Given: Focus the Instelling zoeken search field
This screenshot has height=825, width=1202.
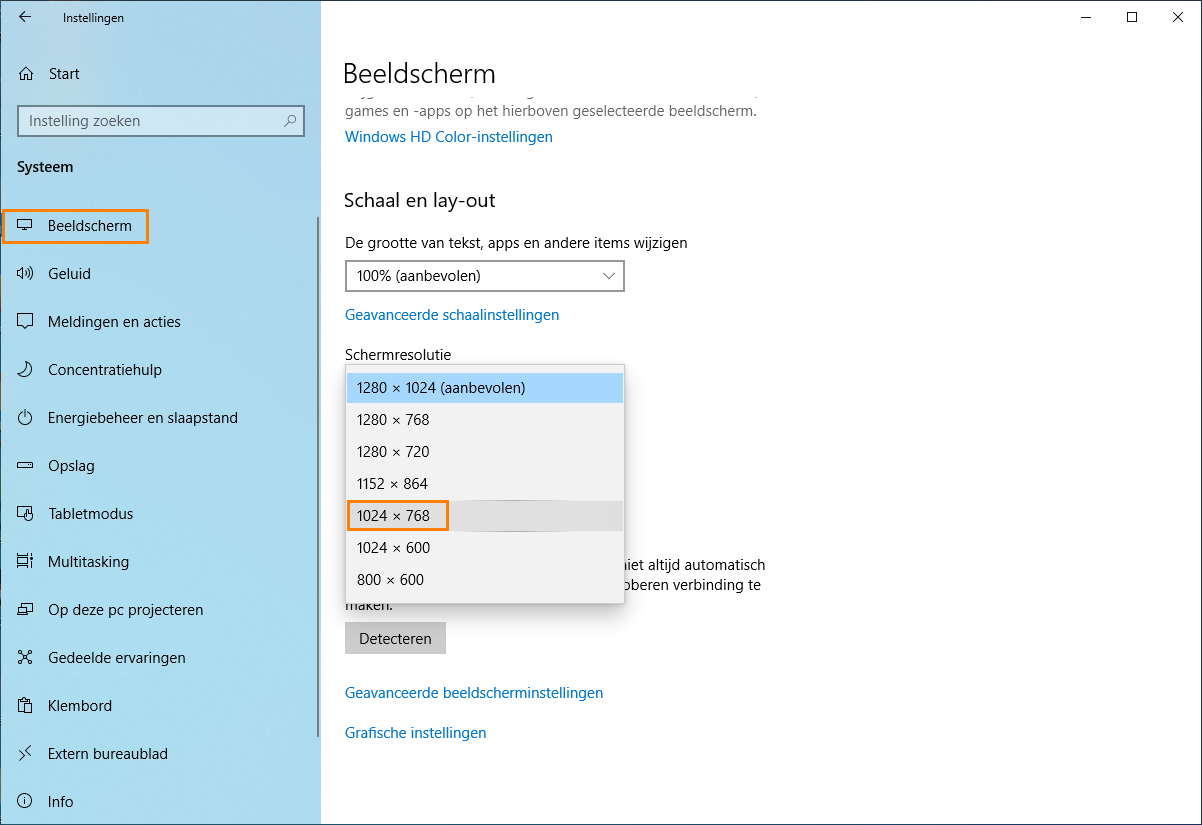Looking at the screenshot, I should (150, 121).
